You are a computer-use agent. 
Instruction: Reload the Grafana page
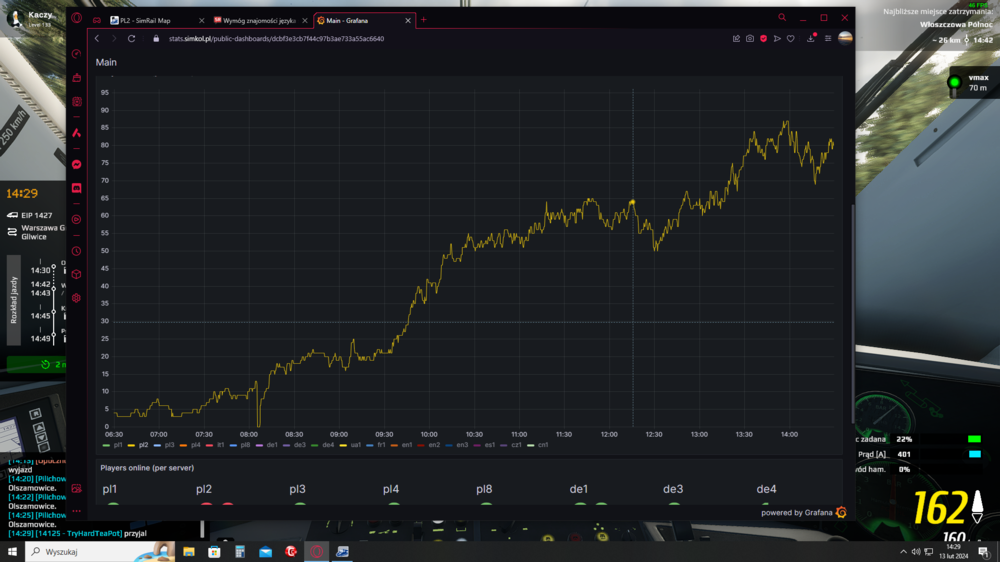[x=131, y=39]
